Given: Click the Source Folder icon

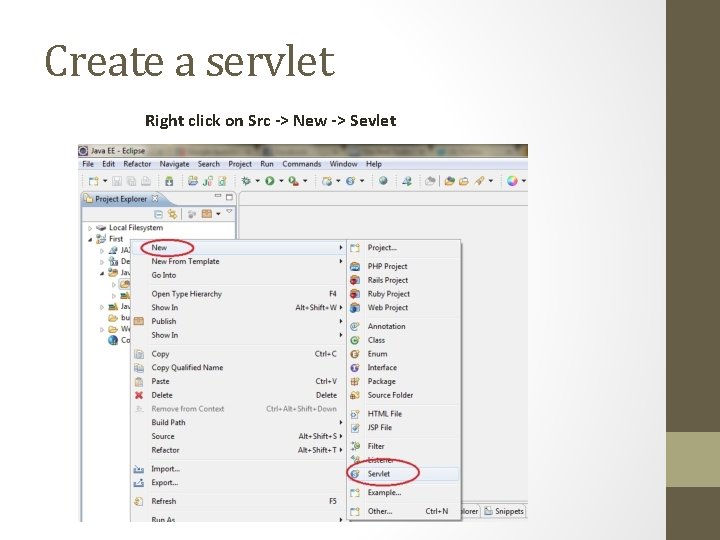Looking at the screenshot, I should 354,395.
